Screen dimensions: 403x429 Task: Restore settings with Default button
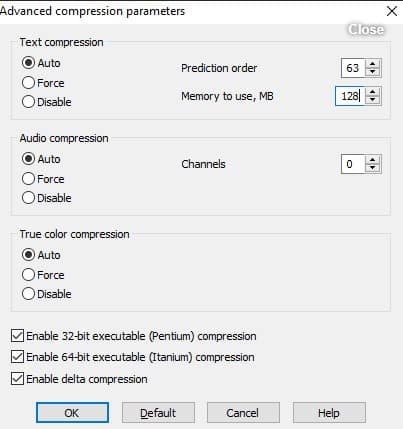tap(158, 413)
